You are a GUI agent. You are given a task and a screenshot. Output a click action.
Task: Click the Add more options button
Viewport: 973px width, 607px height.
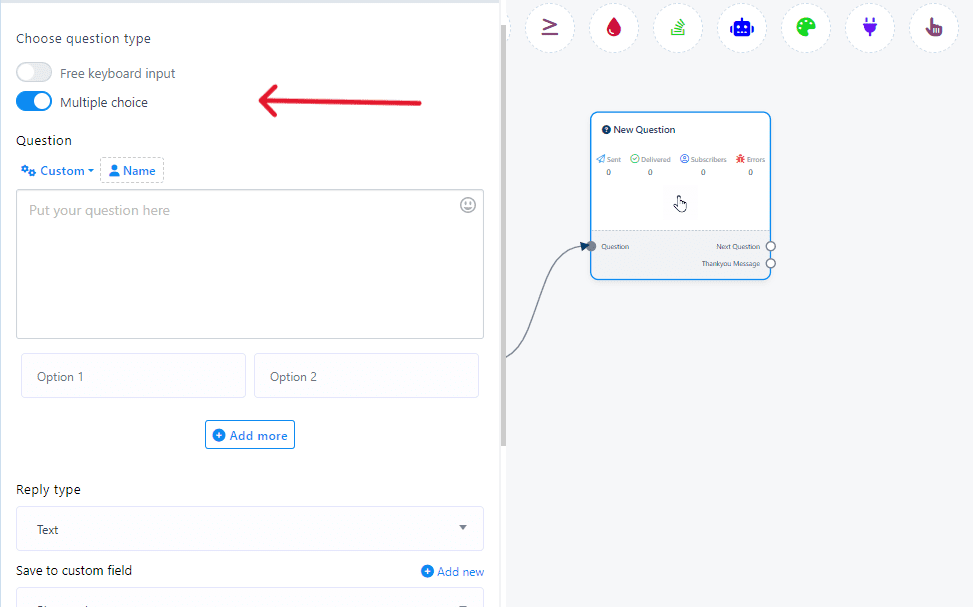250,435
